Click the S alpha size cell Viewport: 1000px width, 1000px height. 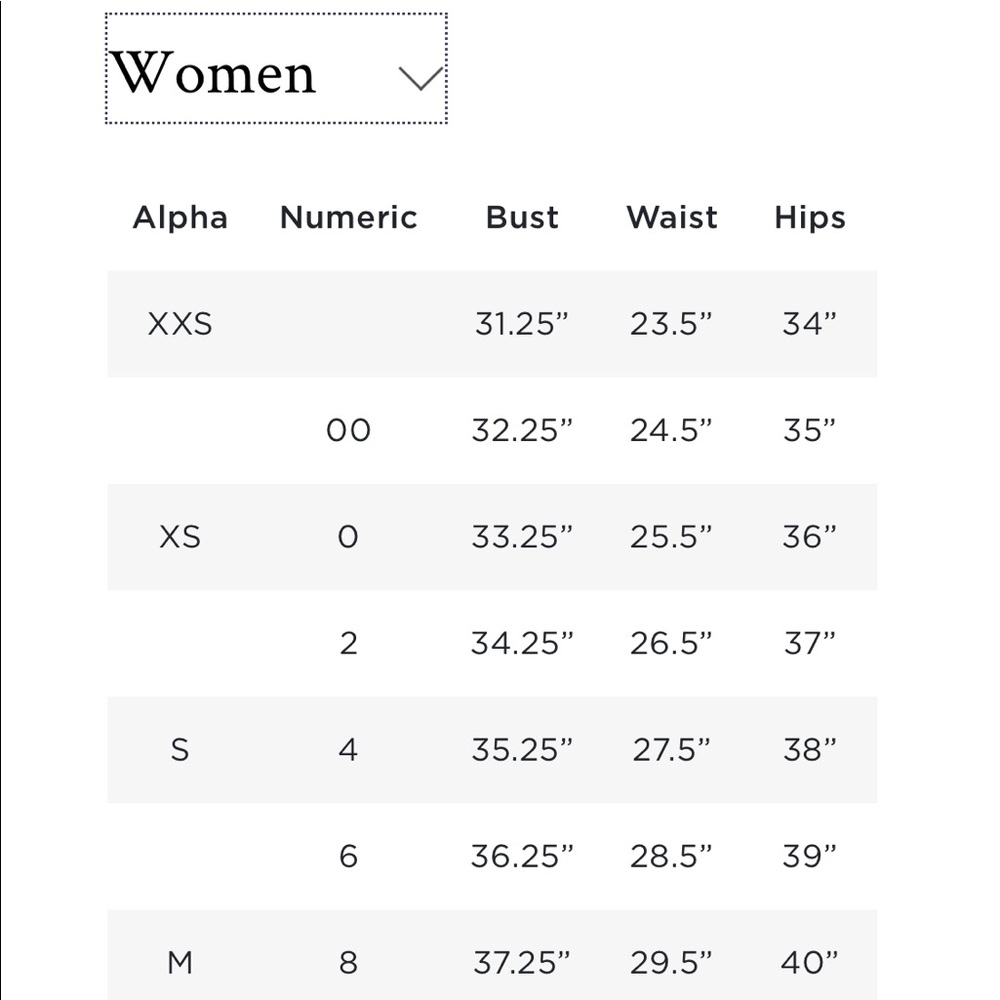coord(180,749)
